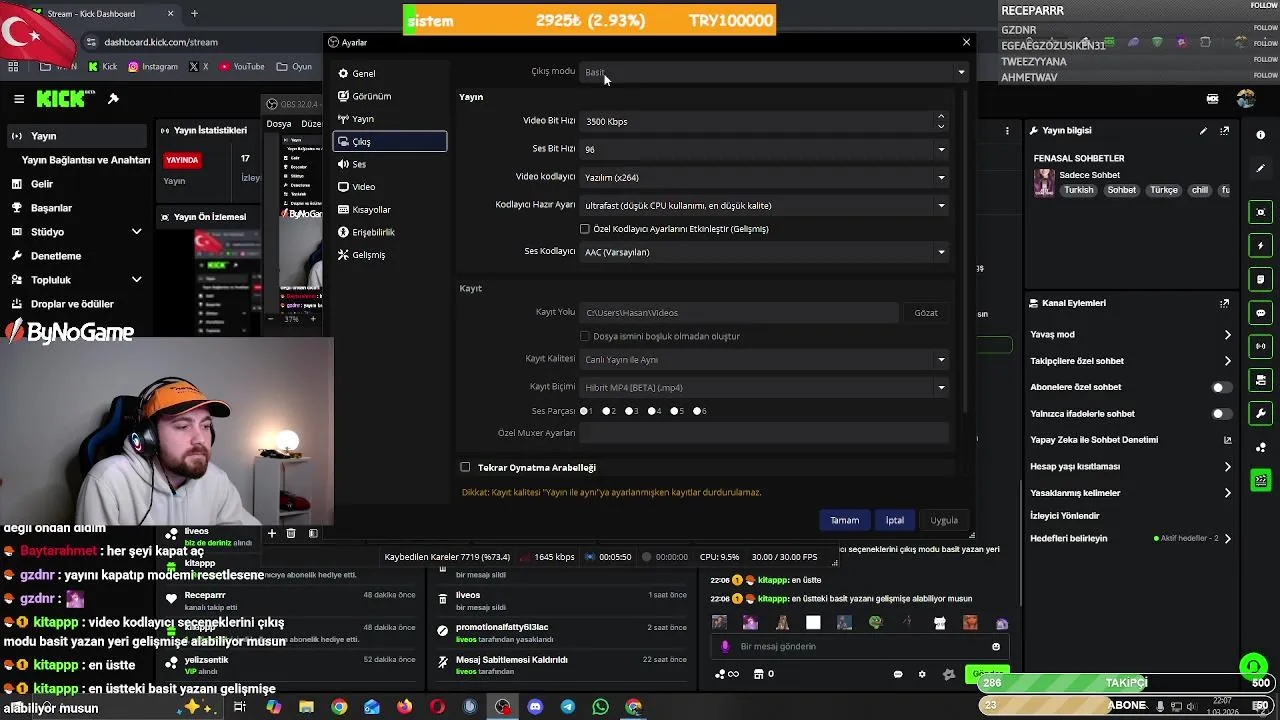
Task: Click message field Bir mesaj gönderin
Action: click(x=860, y=647)
